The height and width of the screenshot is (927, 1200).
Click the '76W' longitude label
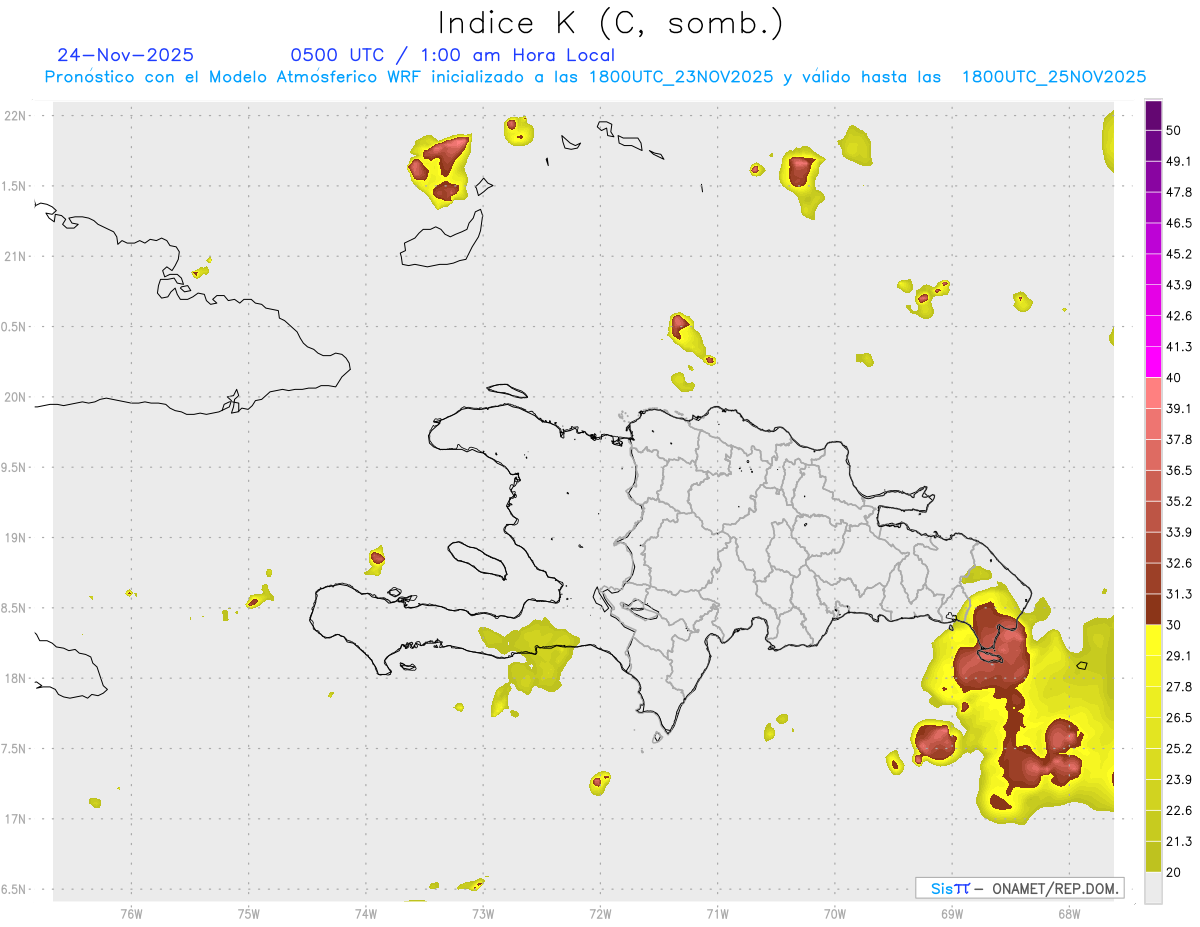[131, 912]
